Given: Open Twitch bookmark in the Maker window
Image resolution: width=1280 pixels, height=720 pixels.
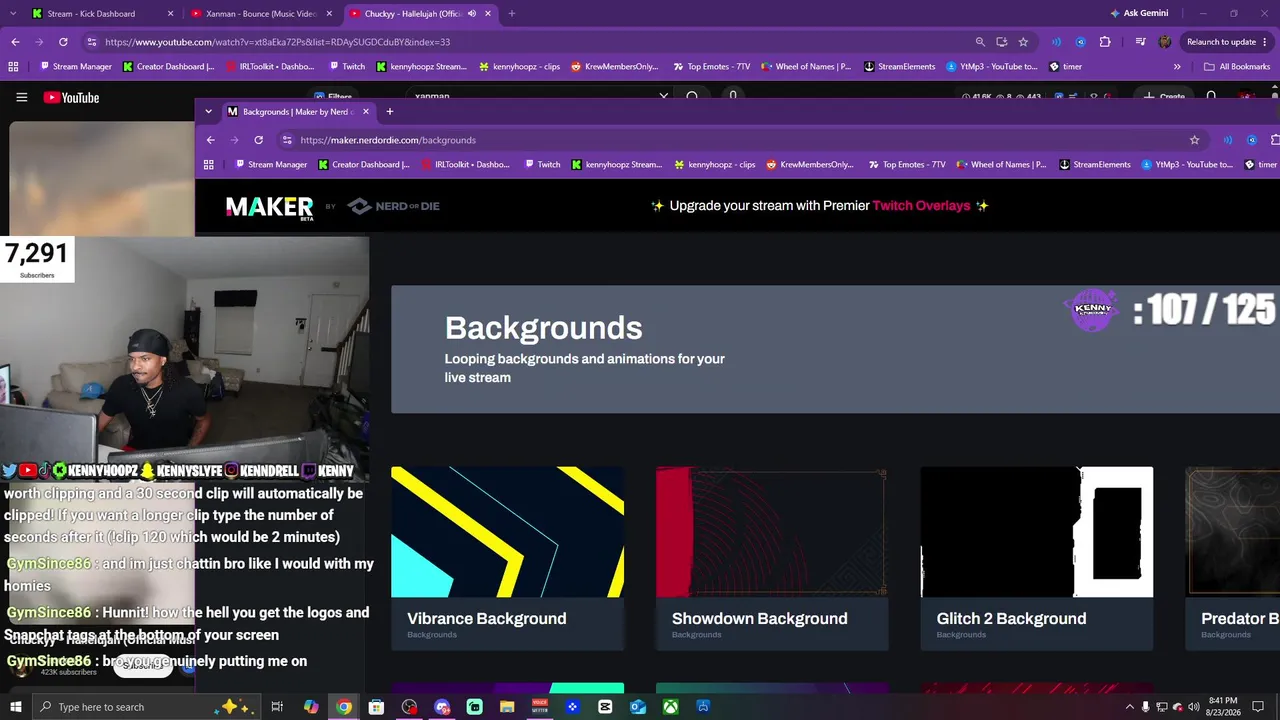Looking at the screenshot, I should pos(541,165).
